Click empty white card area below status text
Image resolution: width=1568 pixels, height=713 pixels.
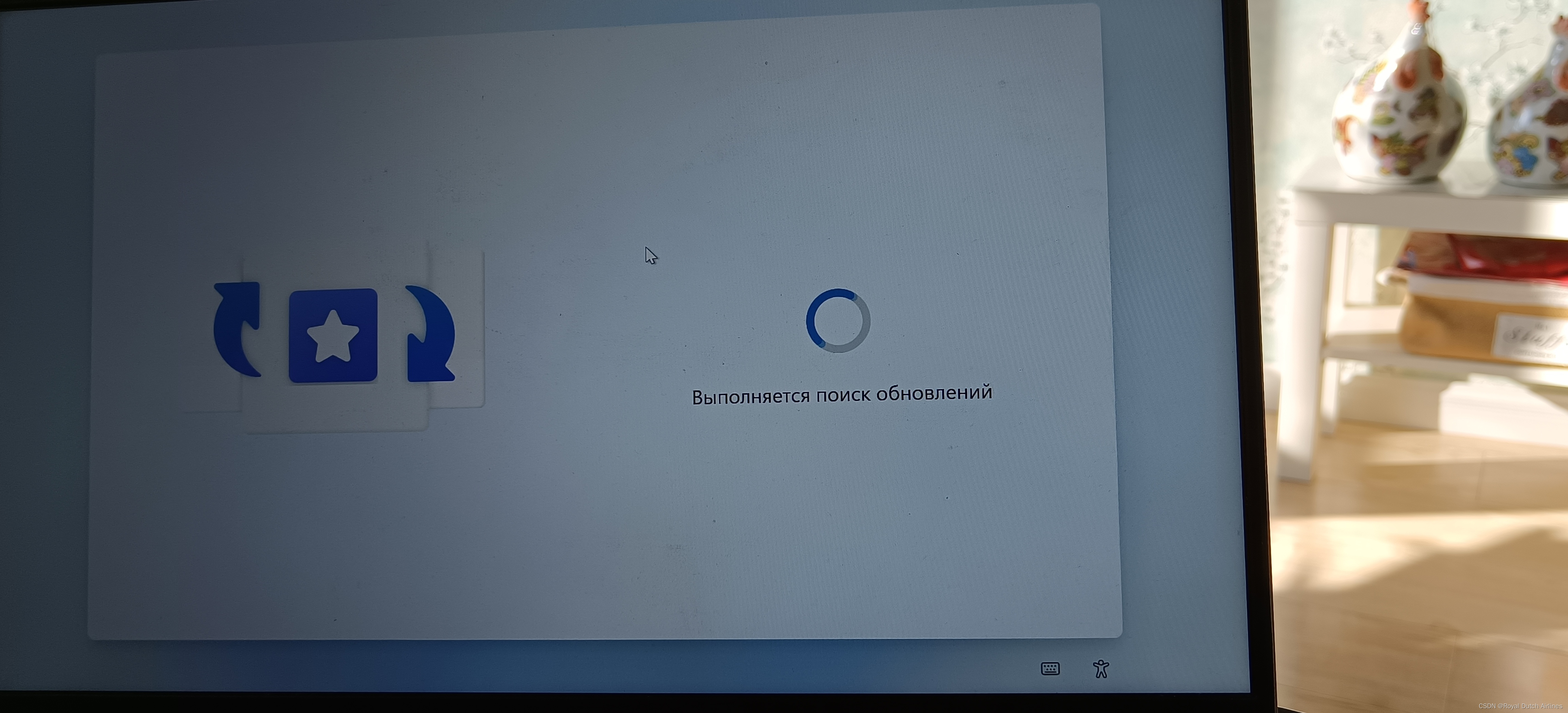point(840,517)
